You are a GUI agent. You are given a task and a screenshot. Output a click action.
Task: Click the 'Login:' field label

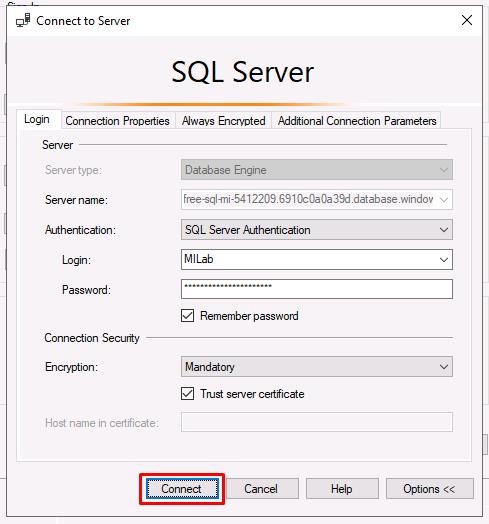pyautogui.click(x=76, y=260)
